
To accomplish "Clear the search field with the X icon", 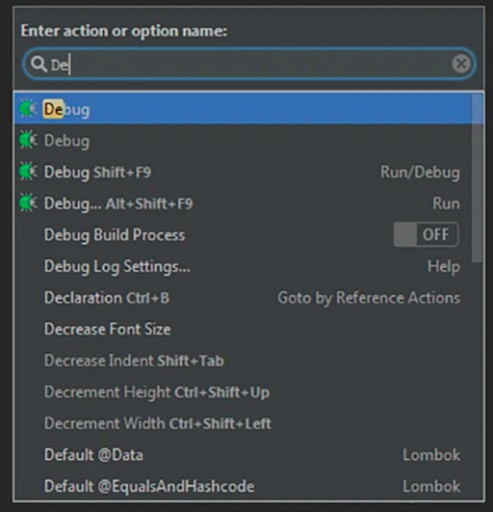I will (461, 64).
